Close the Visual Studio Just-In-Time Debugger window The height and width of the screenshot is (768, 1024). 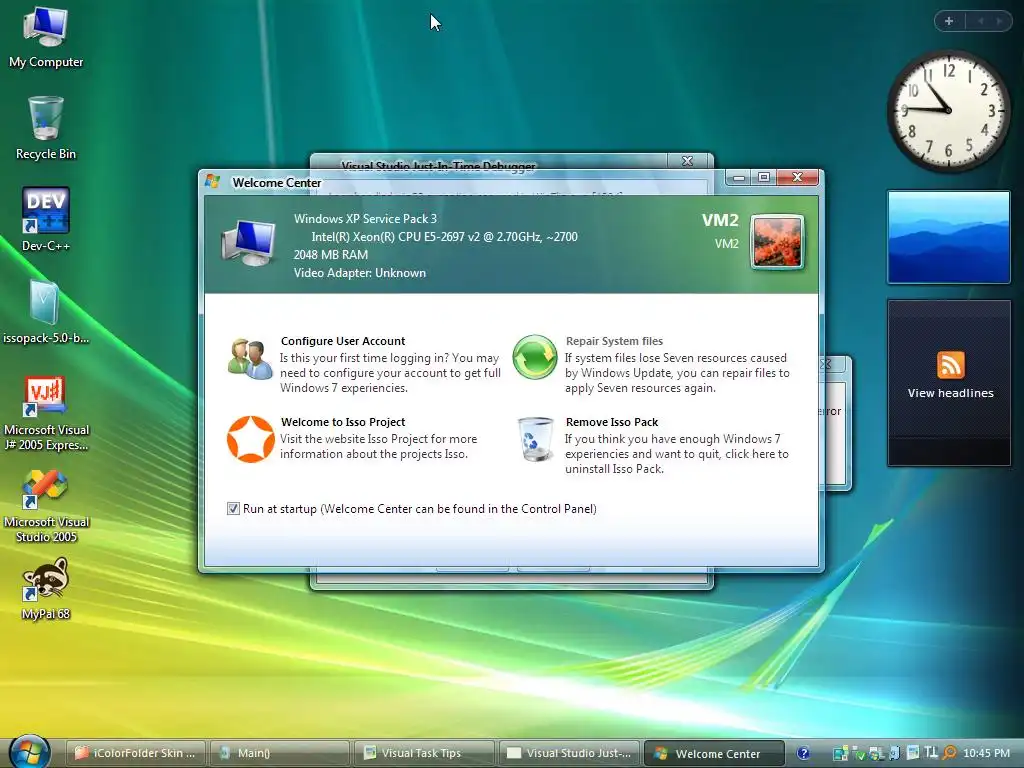click(x=687, y=161)
